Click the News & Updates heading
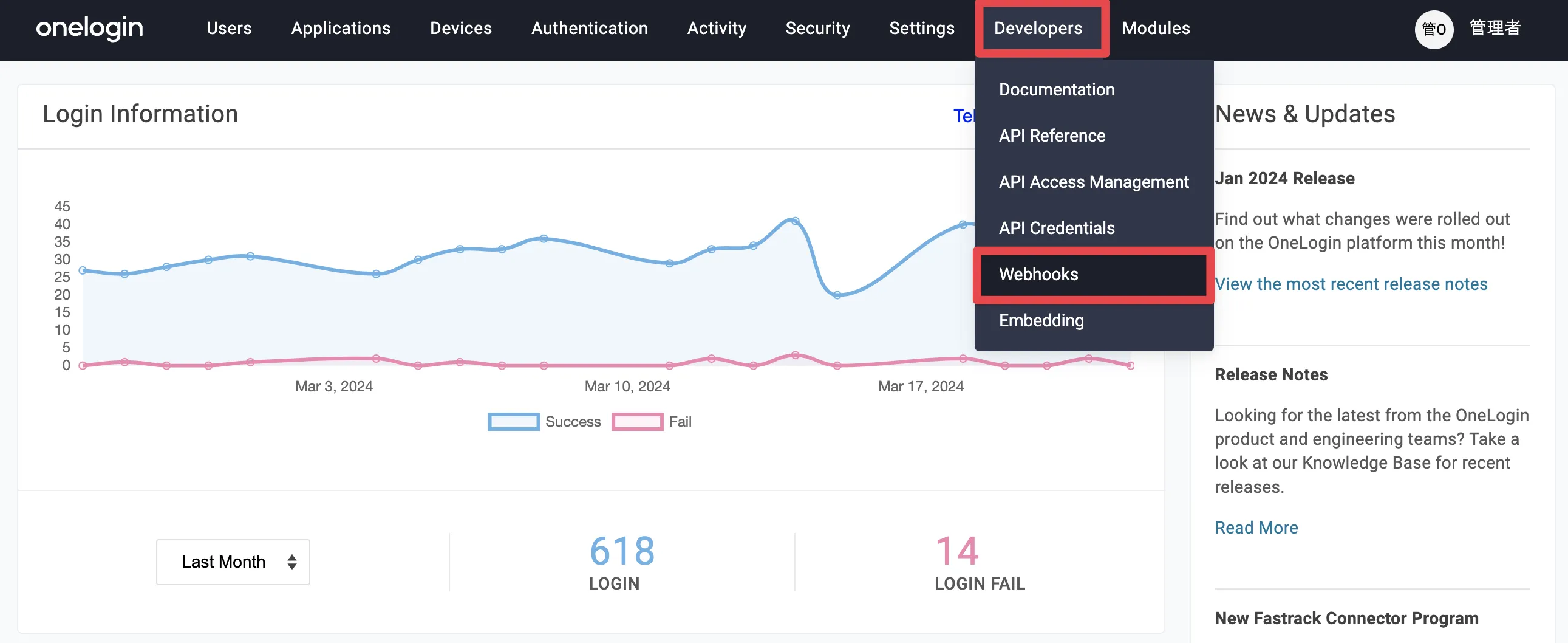This screenshot has height=643, width=1568. click(1304, 114)
